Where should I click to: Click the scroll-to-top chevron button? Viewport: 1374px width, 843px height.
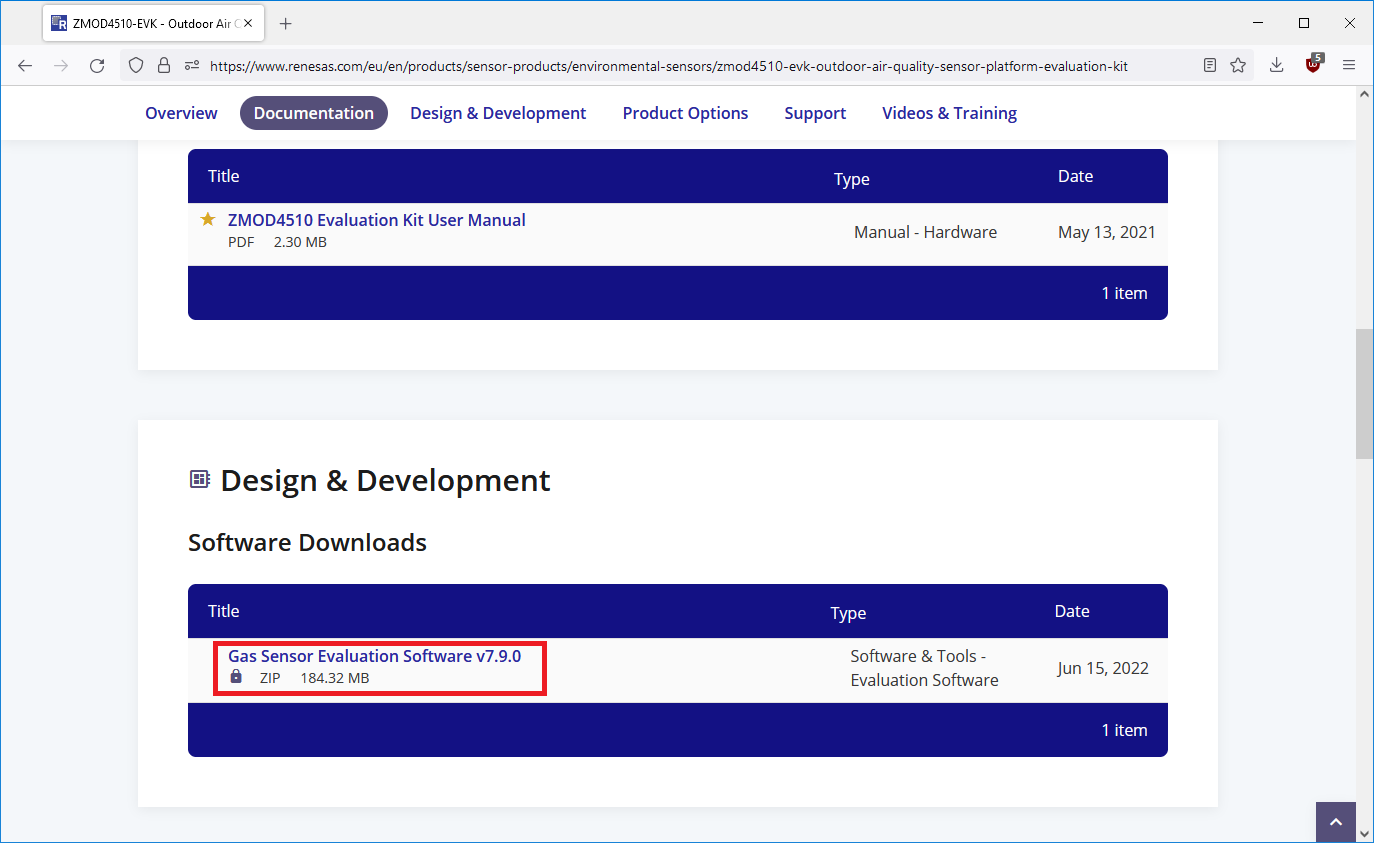(x=1336, y=822)
